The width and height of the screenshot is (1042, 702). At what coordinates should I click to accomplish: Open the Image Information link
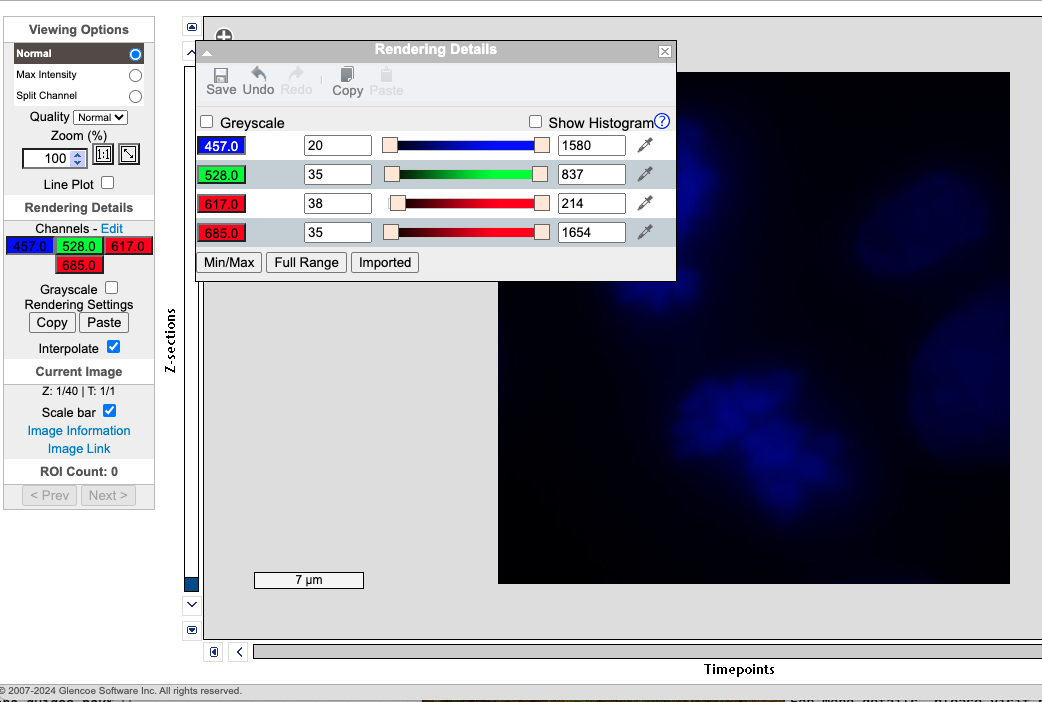(79, 431)
